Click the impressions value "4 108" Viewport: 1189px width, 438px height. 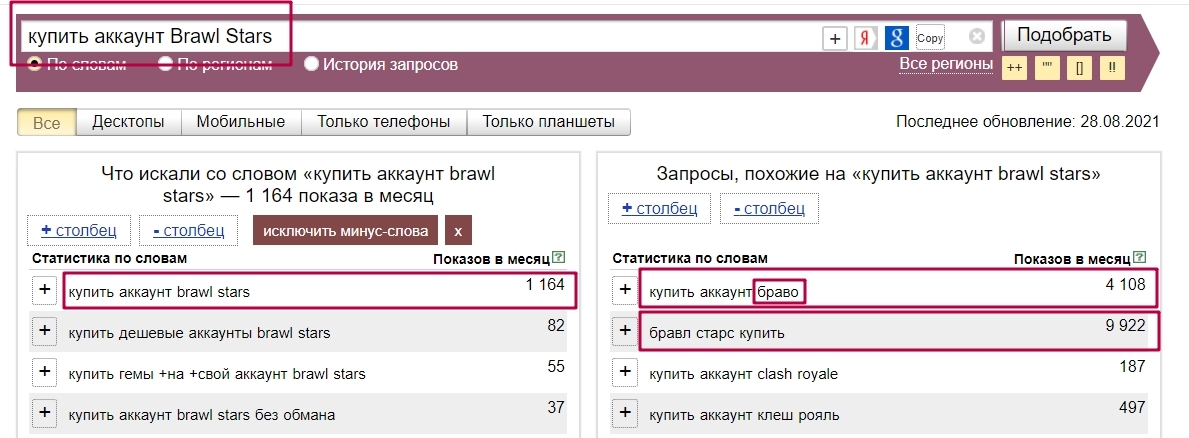(1125, 285)
